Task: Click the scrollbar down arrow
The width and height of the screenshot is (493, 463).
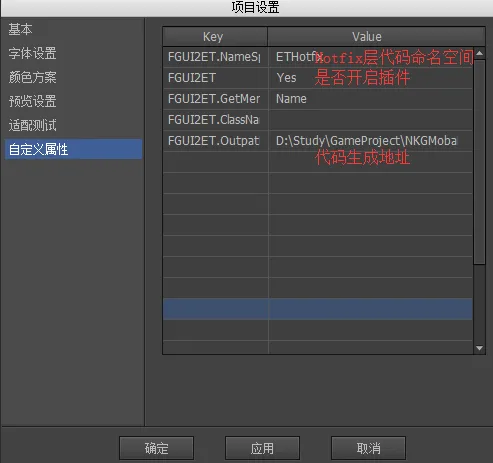Action: pos(479,348)
